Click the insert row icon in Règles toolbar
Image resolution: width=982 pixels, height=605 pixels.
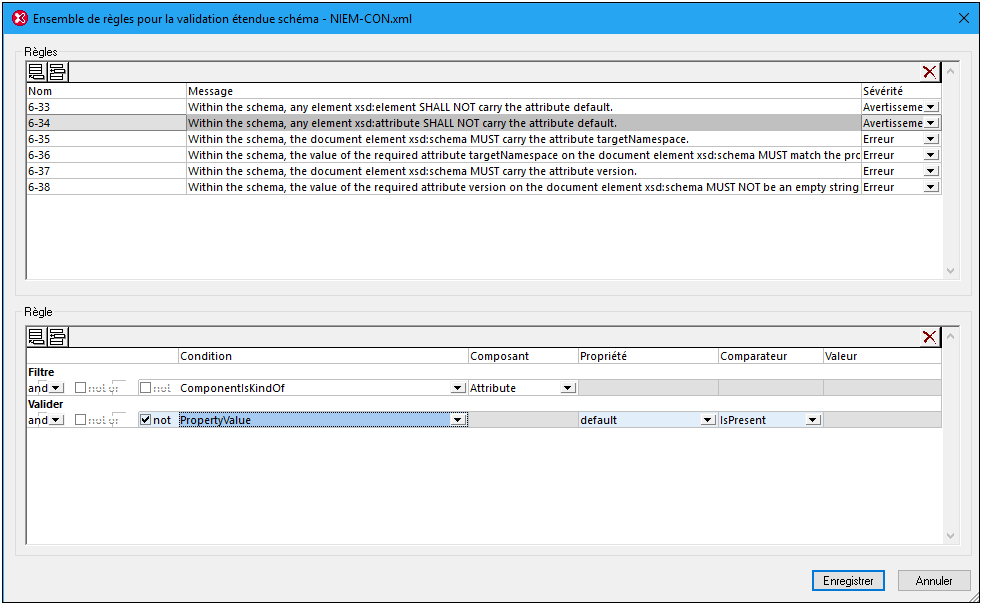pos(57,72)
